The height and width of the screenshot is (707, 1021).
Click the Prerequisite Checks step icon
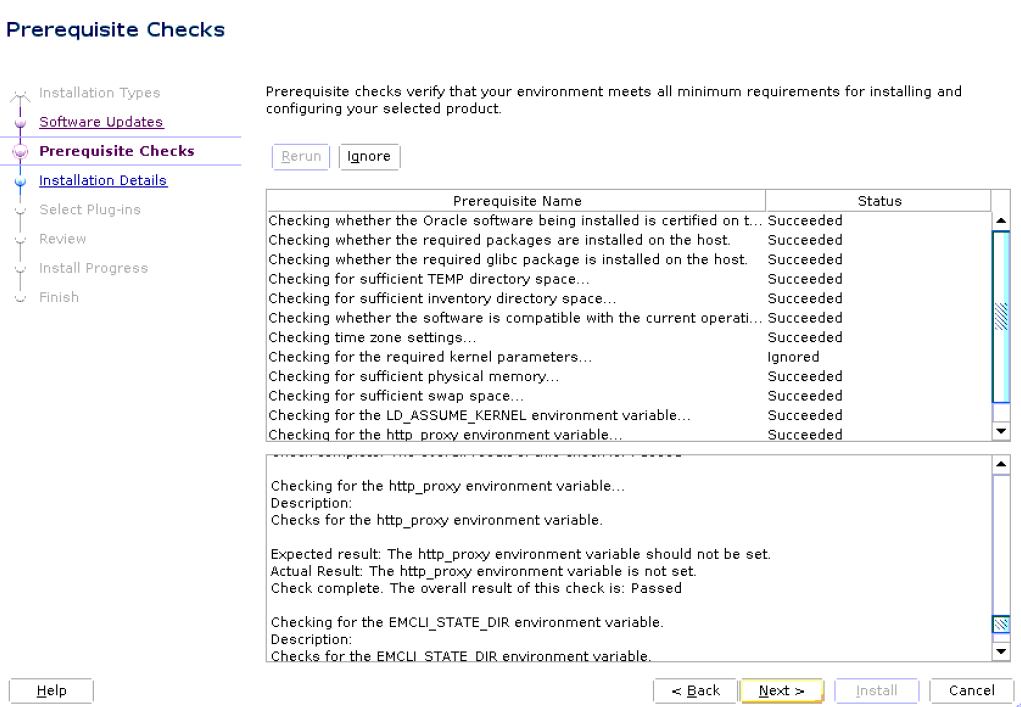(x=20, y=151)
